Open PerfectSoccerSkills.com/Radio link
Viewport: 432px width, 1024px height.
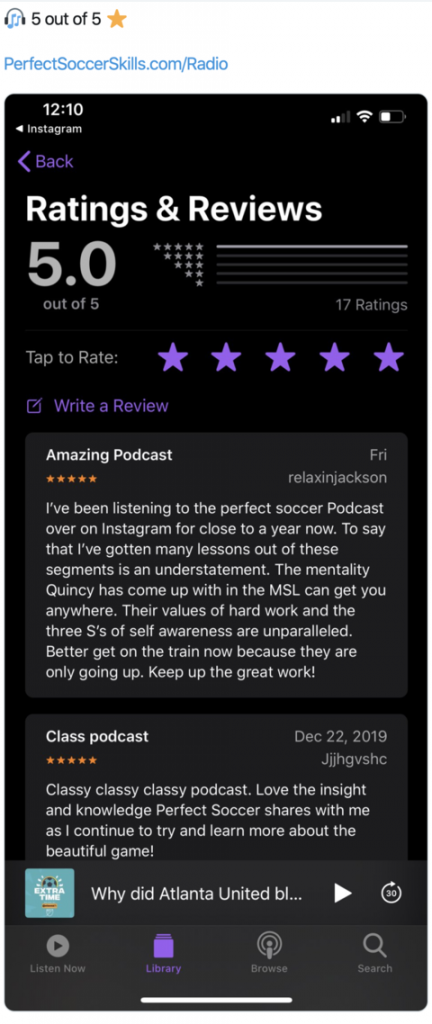(x=116, y=64)
